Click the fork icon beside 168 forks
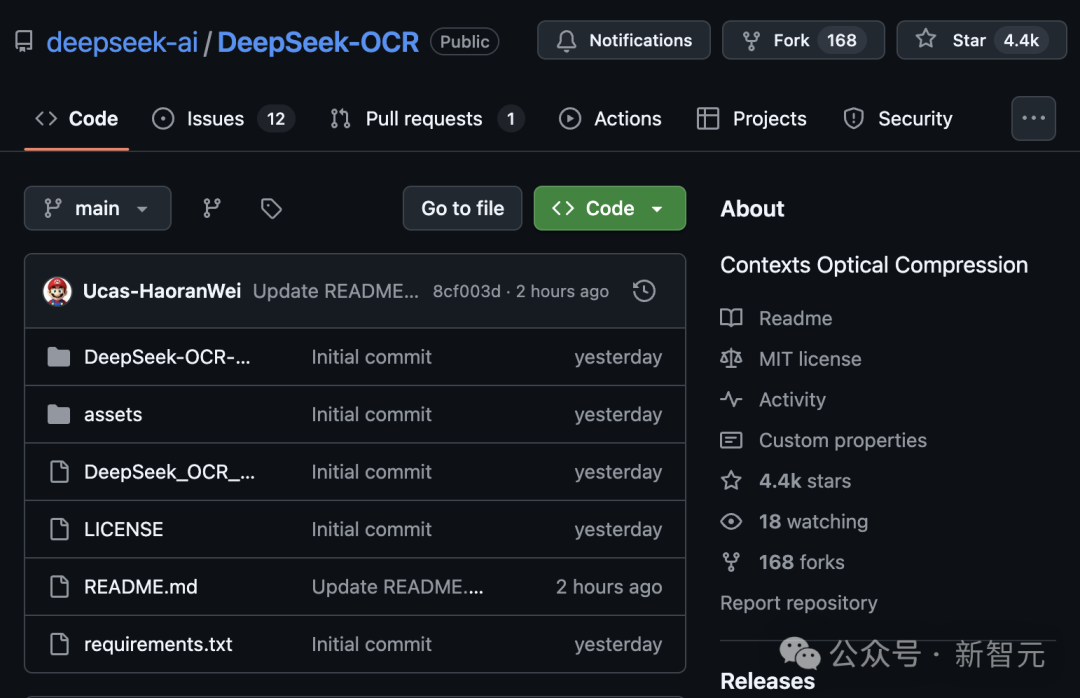Screen dimensions: 1080x698 731,562
